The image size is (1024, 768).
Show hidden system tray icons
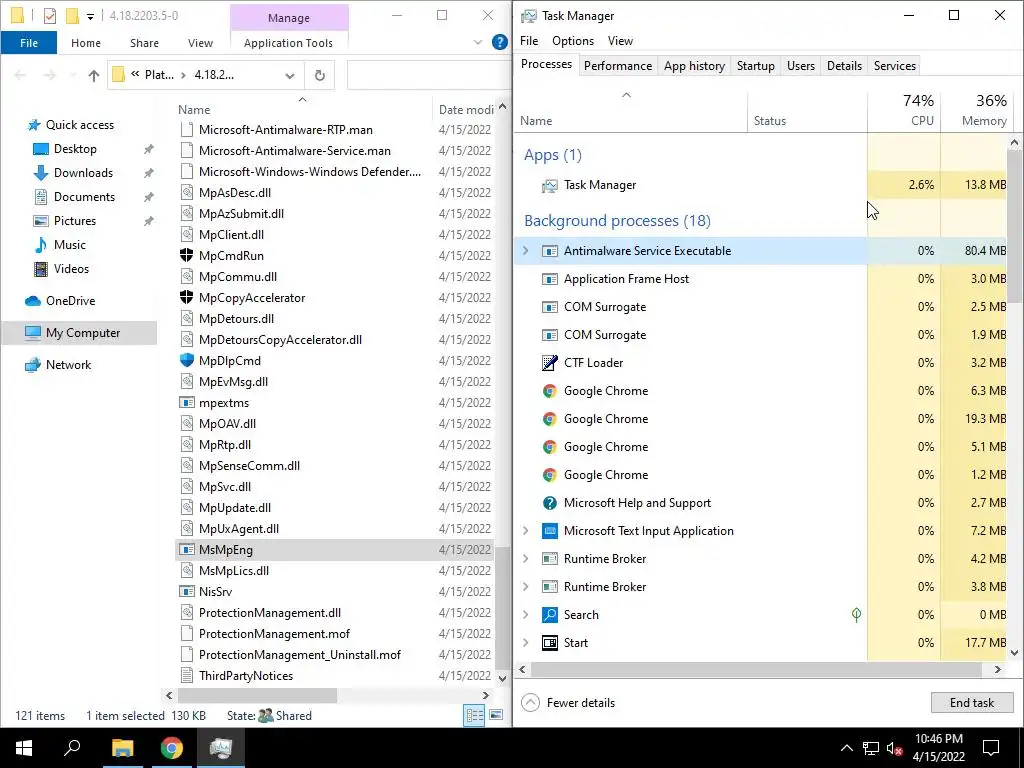(846, 748)
